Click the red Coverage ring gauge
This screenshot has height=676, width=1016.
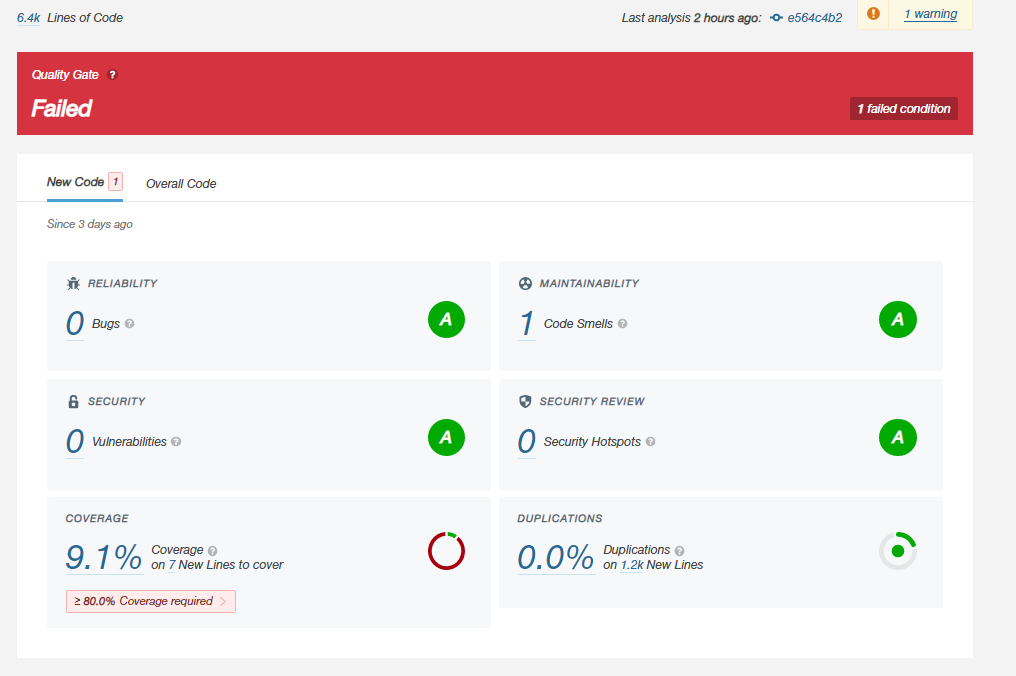point(446,551)
